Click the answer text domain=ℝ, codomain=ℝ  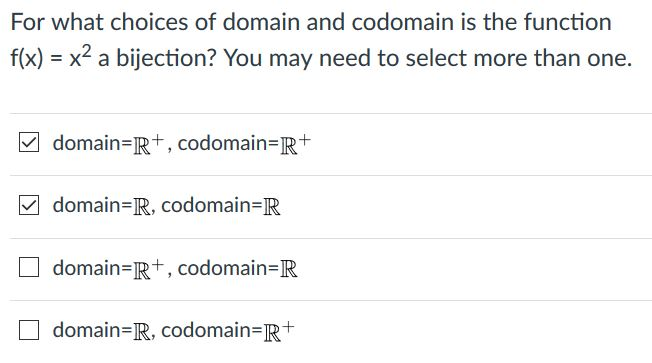click(167, 205)
